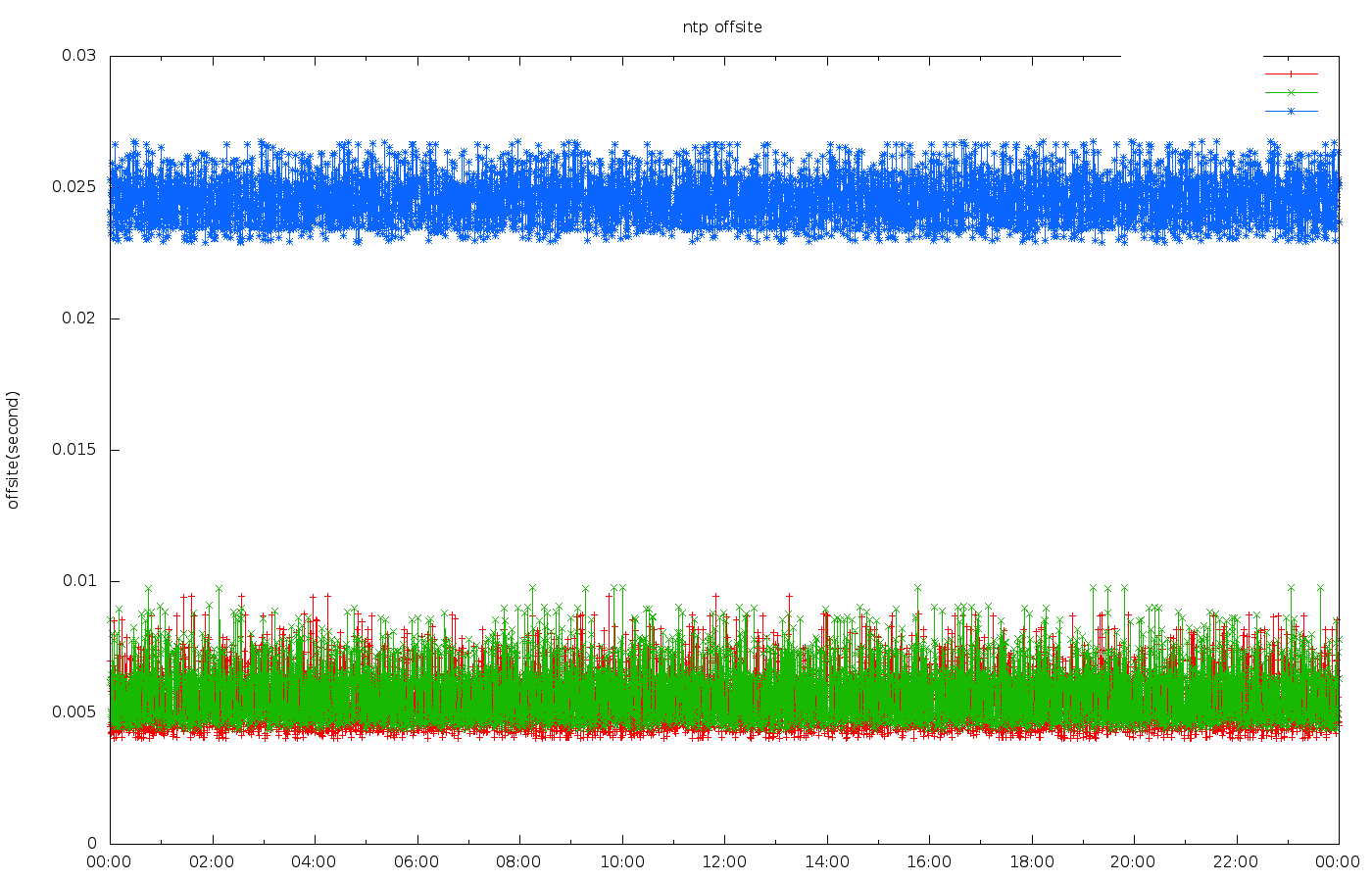The image size is (1372, 882).
Task: Click the 12:00 time axis label
Action: 724,862
